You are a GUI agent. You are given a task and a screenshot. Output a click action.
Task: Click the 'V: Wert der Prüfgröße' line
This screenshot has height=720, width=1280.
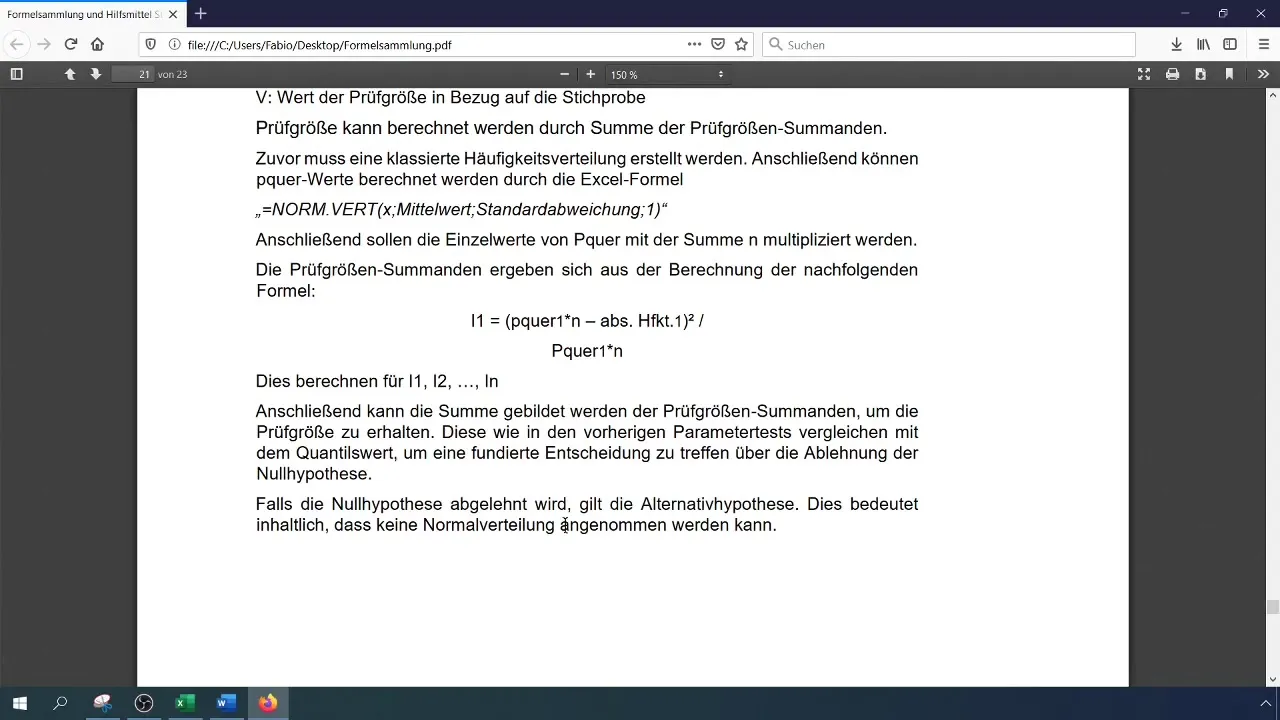point(450,98)
